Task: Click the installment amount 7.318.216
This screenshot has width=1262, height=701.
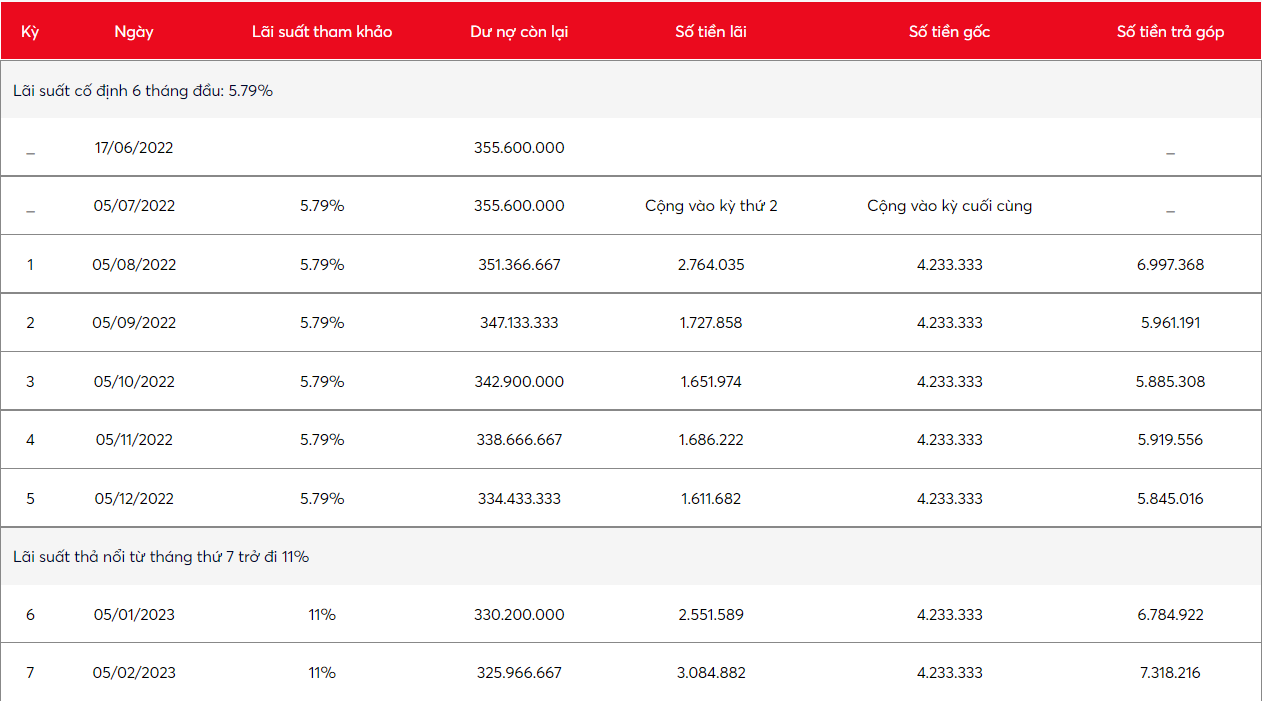Action: click(x=1170, y=673)
